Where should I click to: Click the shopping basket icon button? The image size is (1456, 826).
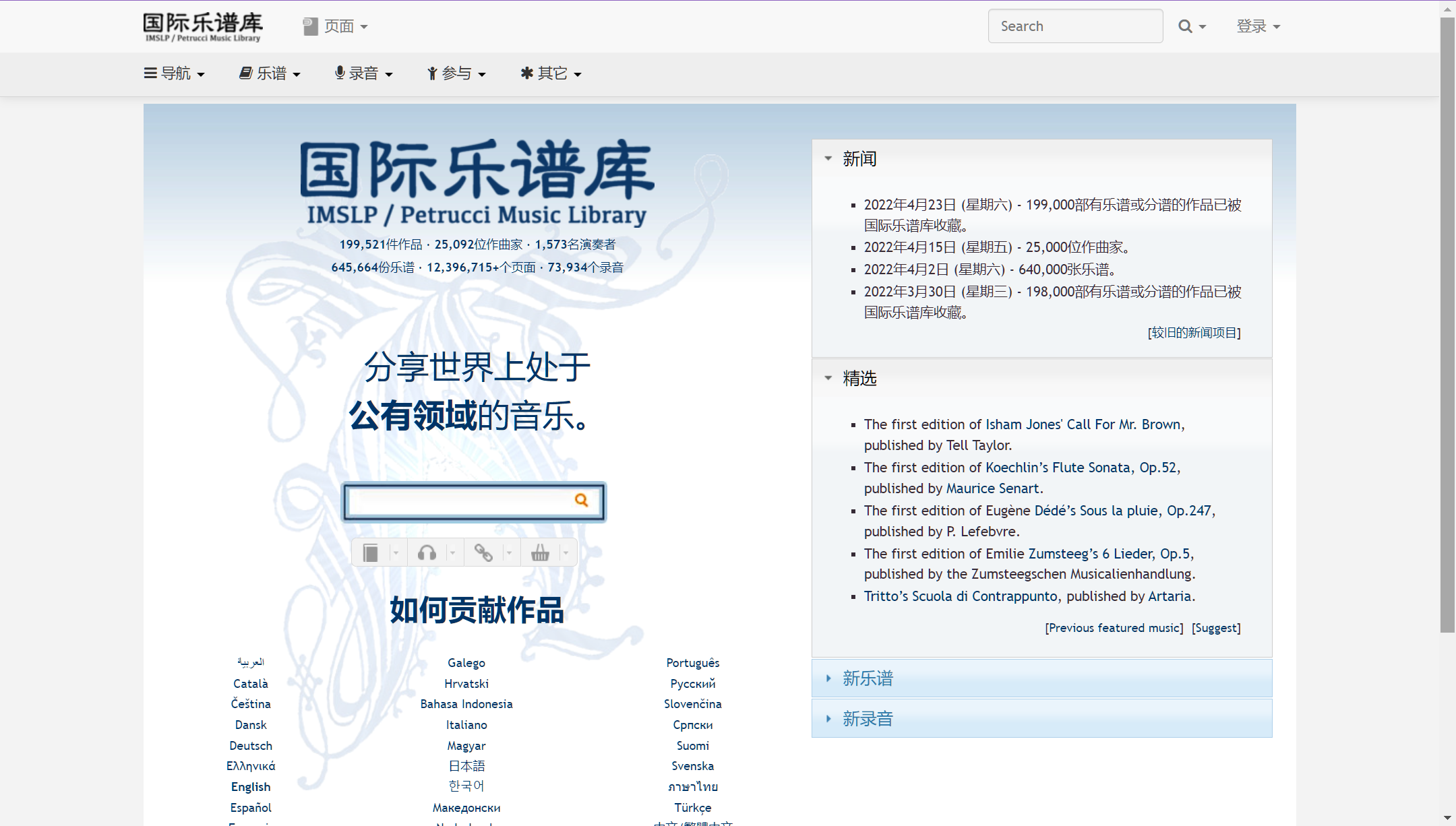click(540, 553)
